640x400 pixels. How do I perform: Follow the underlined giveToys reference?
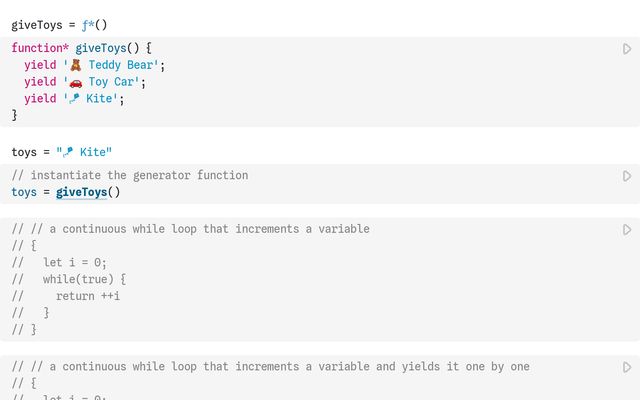coord(81,192)
